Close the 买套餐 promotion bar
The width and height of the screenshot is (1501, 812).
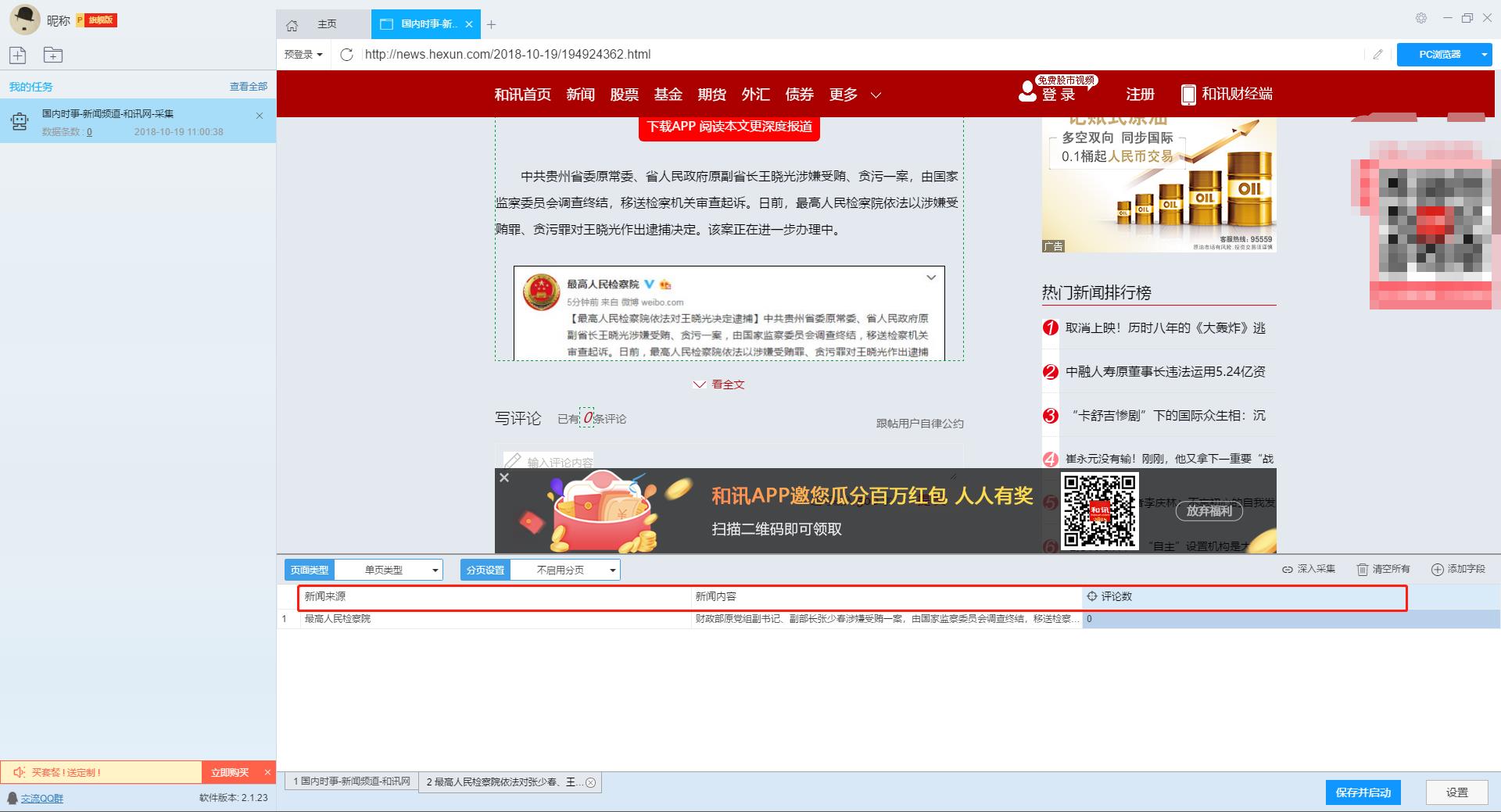[267, 772]
